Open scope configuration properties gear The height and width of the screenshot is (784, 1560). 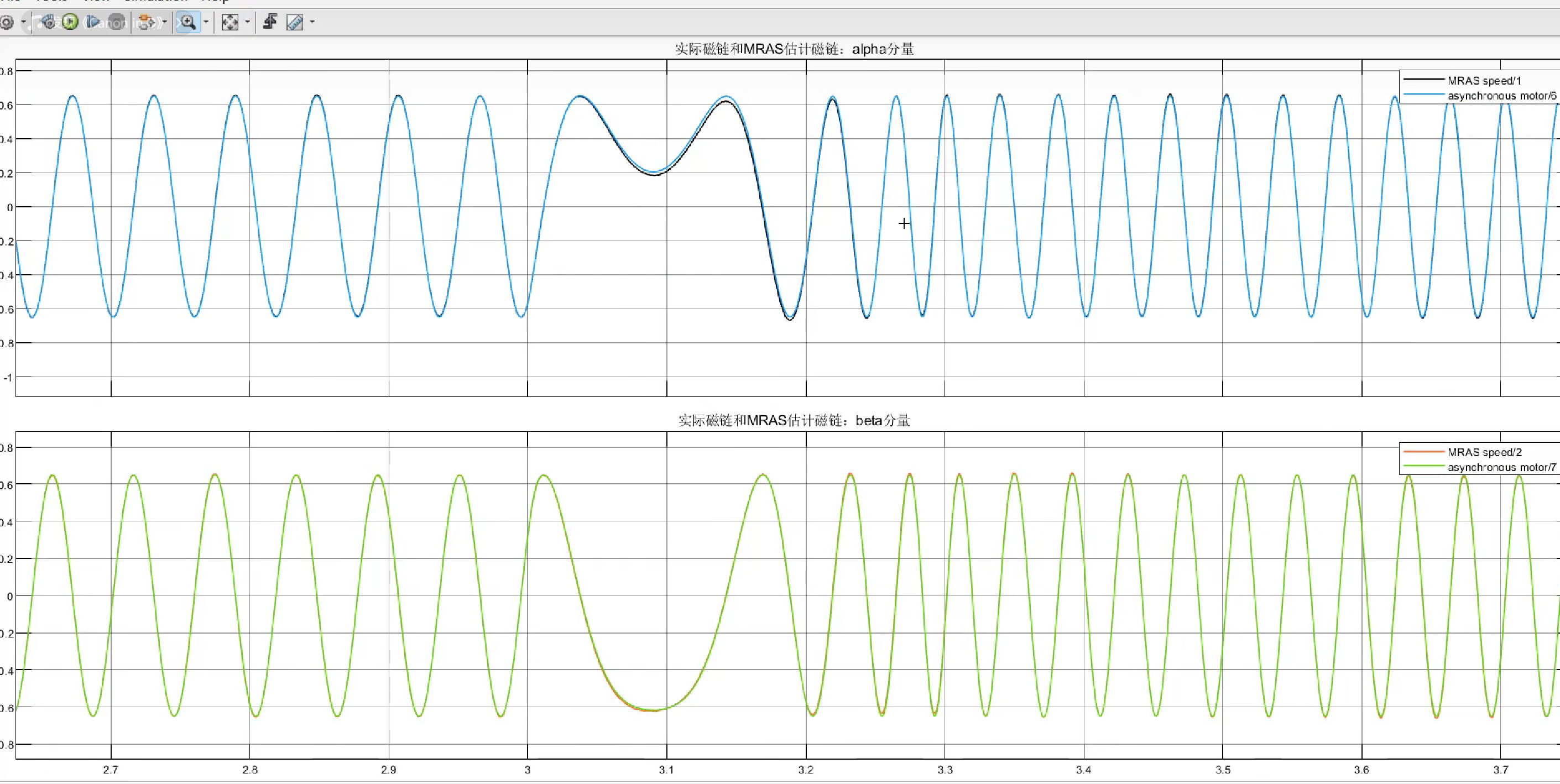point(7,23)
